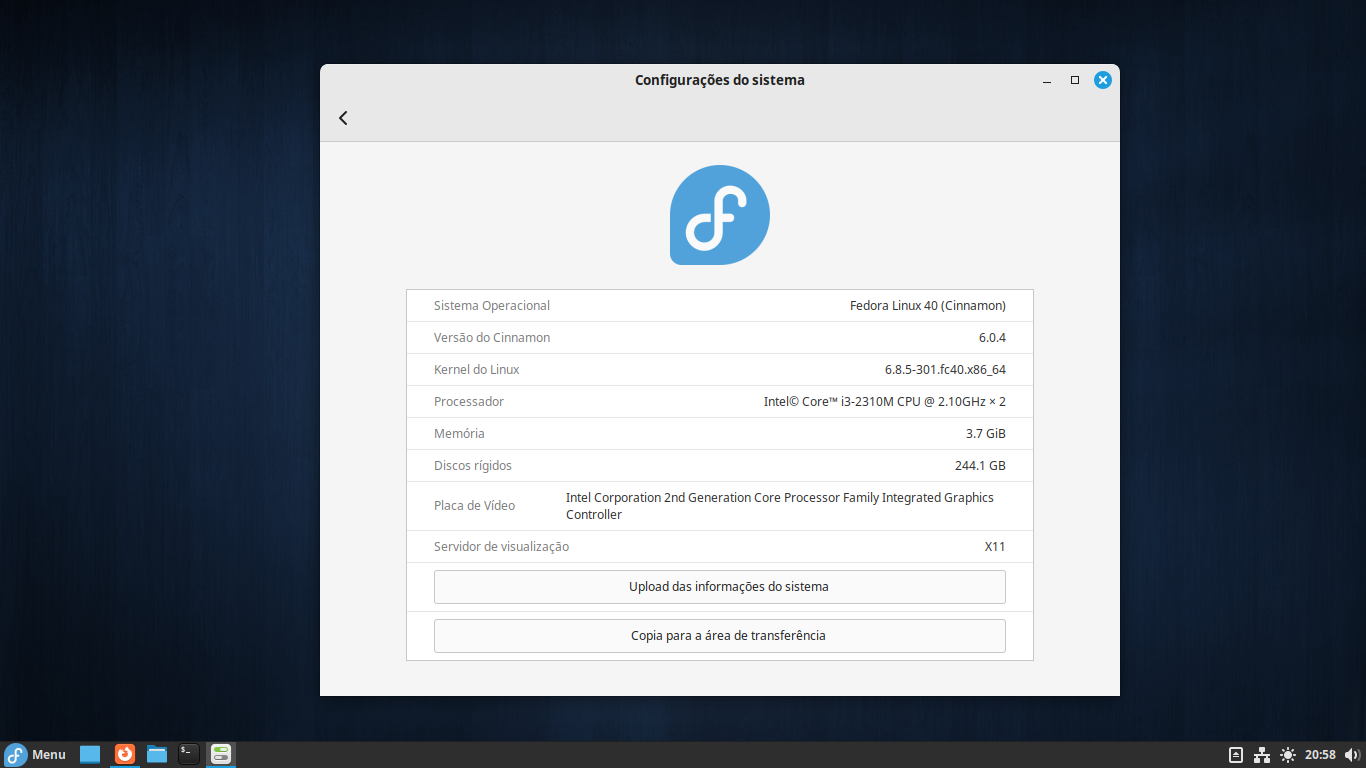The image size is (1366, 768).
Task: Click the Fedora logo in system info
Action: (x=720, y=215)
